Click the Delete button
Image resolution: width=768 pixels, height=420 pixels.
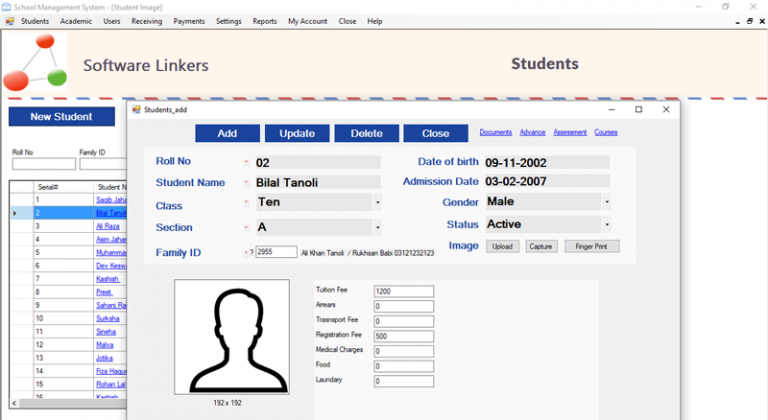click(x=366, y=133)
